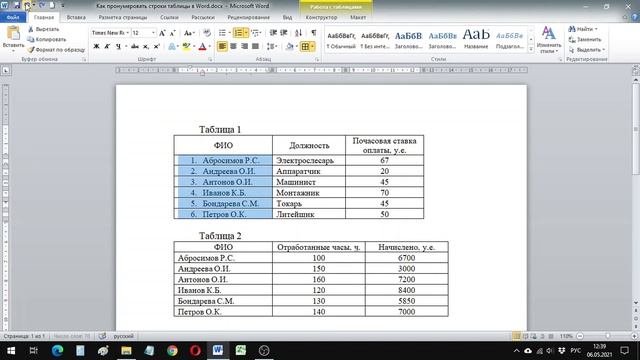Viewport: 640px width, 360px height.
Task: Increase font size with grow font icon
Action: click(162, 33)
